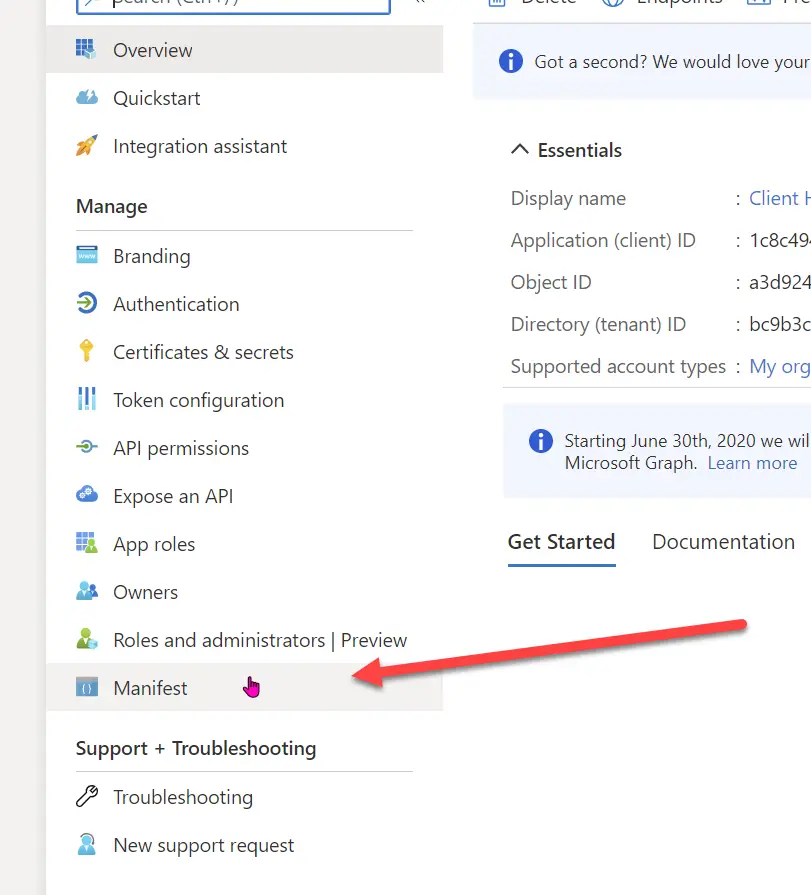Viewport: 811px width, 895px height.
Task: Select the Application (client) ID value
Action: 780,240
